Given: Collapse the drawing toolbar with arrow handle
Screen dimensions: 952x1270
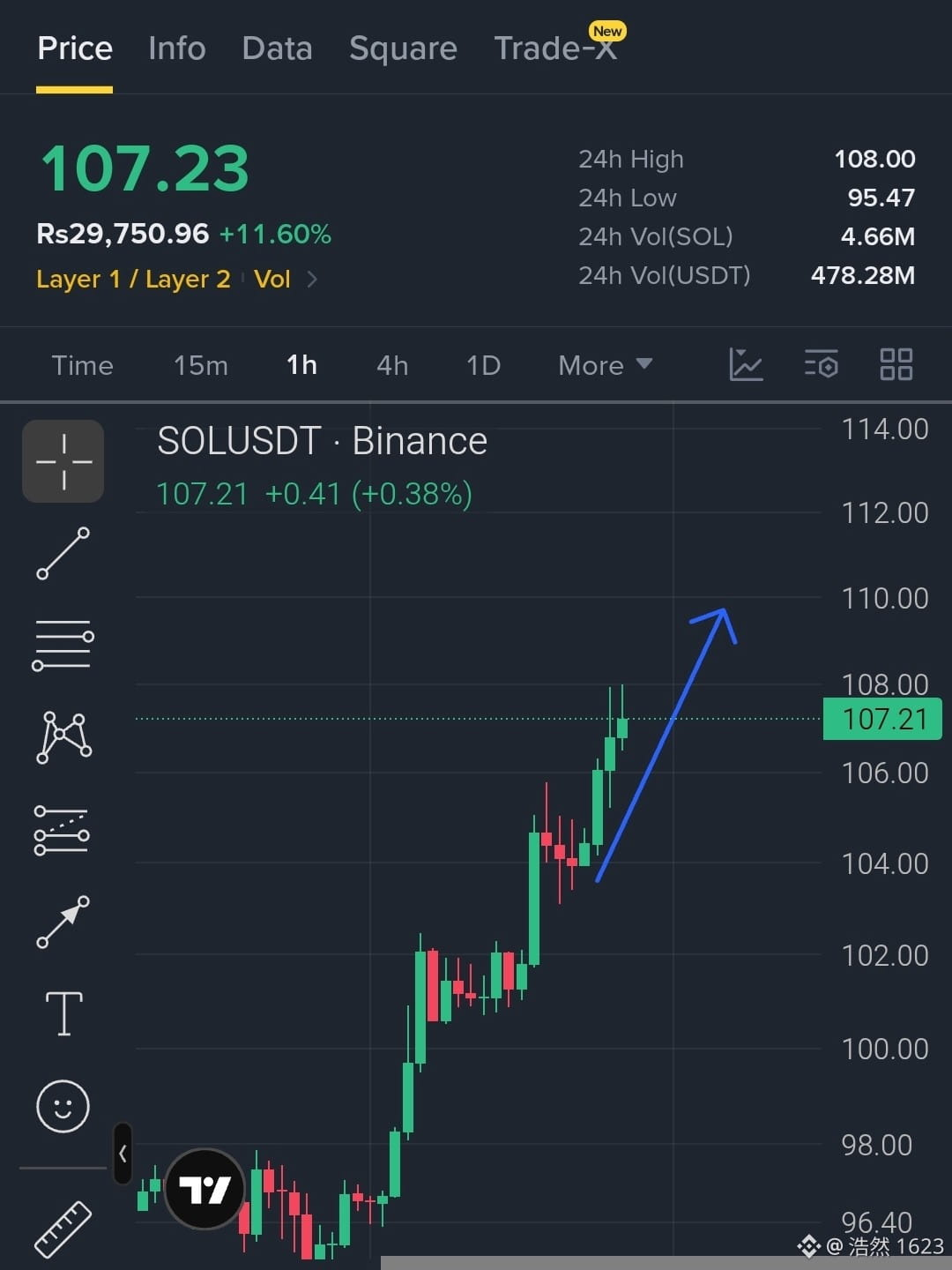Looking at the screenshot, I should [x=123, y=1153].
